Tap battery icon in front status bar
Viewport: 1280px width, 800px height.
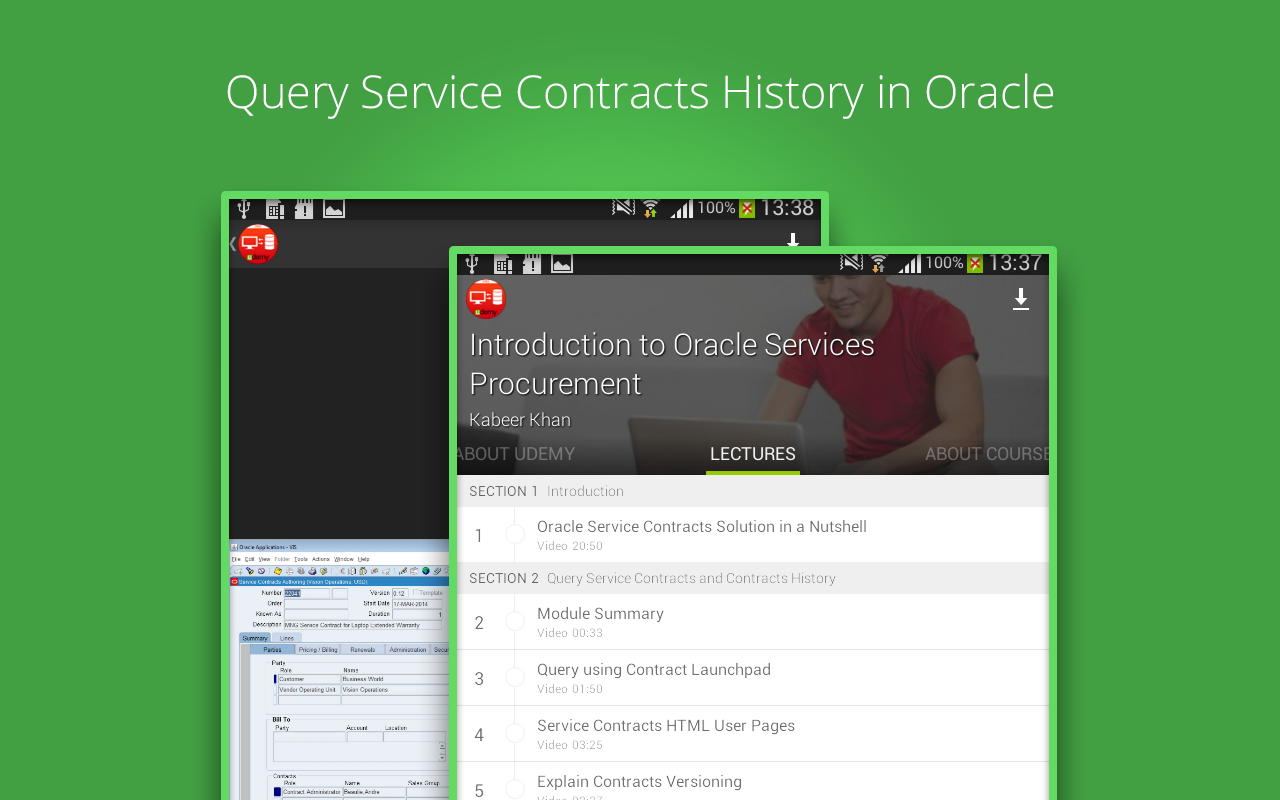click(x=975, y=264)
